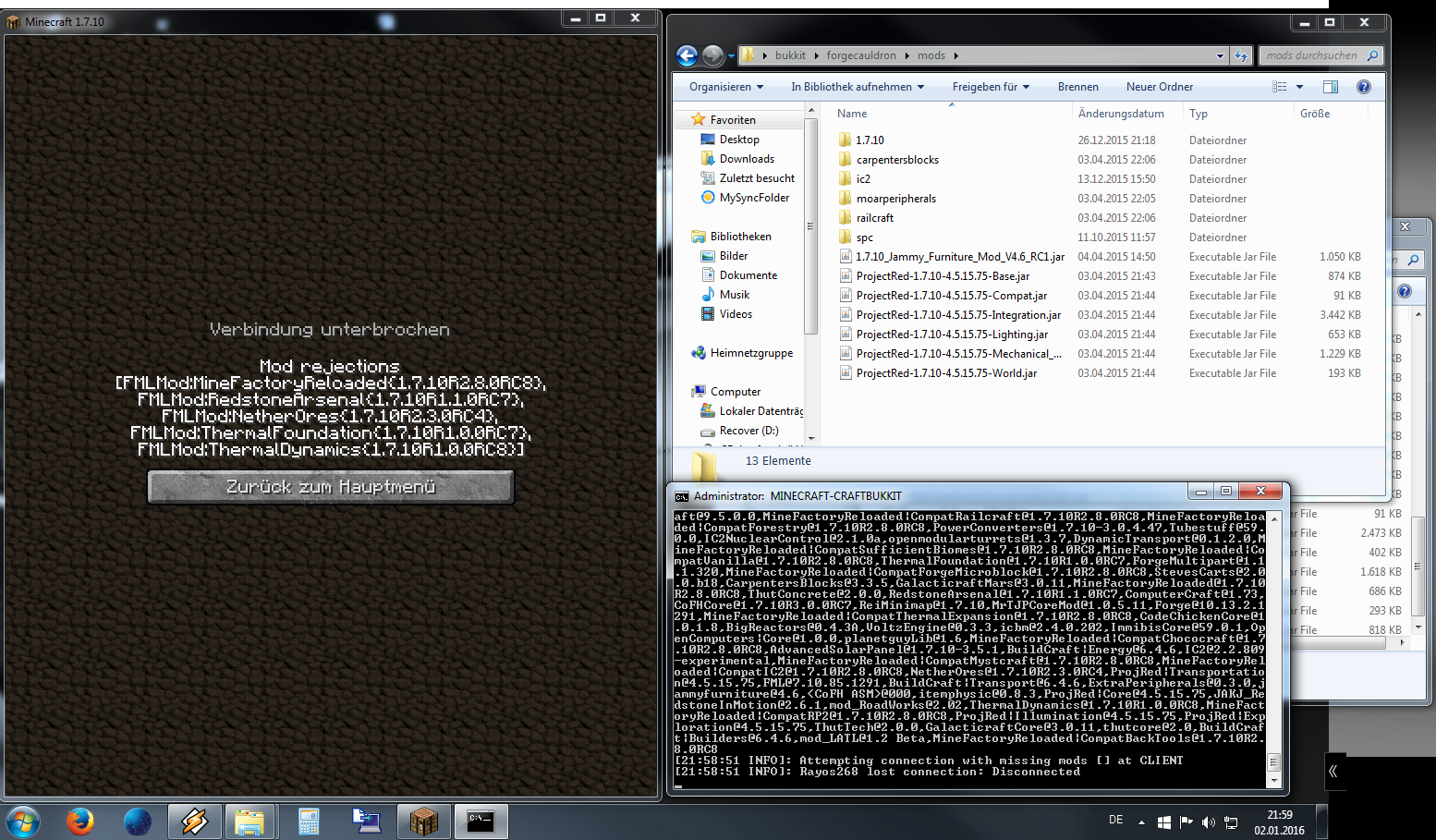1436x840 pixels.
Task: Switch to Minecraft via taskbar block icon
Action: point(423,821)
